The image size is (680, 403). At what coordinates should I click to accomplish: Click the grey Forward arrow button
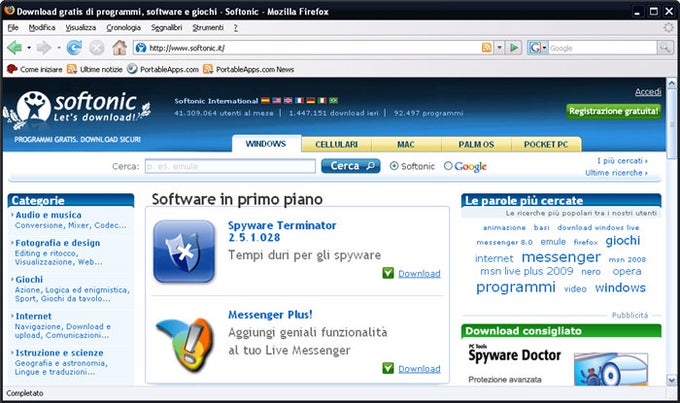(44, 48)
